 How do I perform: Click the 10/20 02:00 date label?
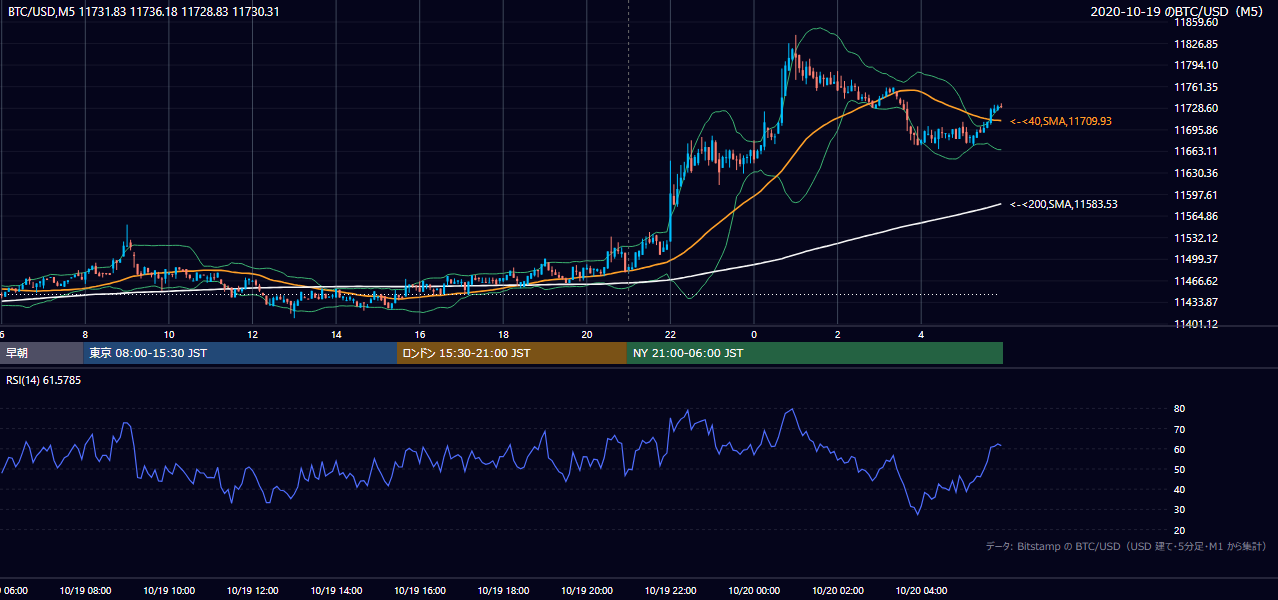[x=838, y=591]
